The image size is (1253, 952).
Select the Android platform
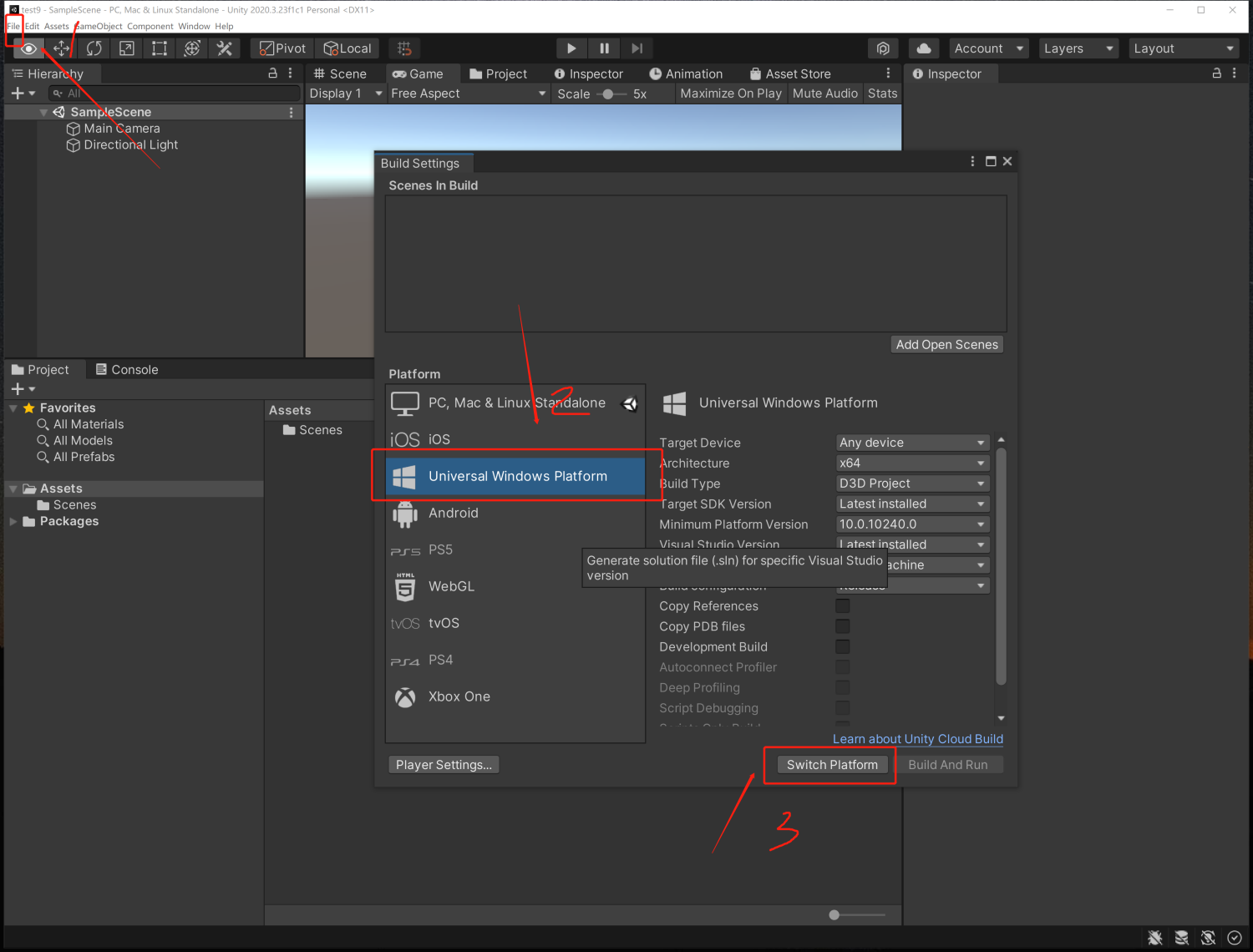515,513
